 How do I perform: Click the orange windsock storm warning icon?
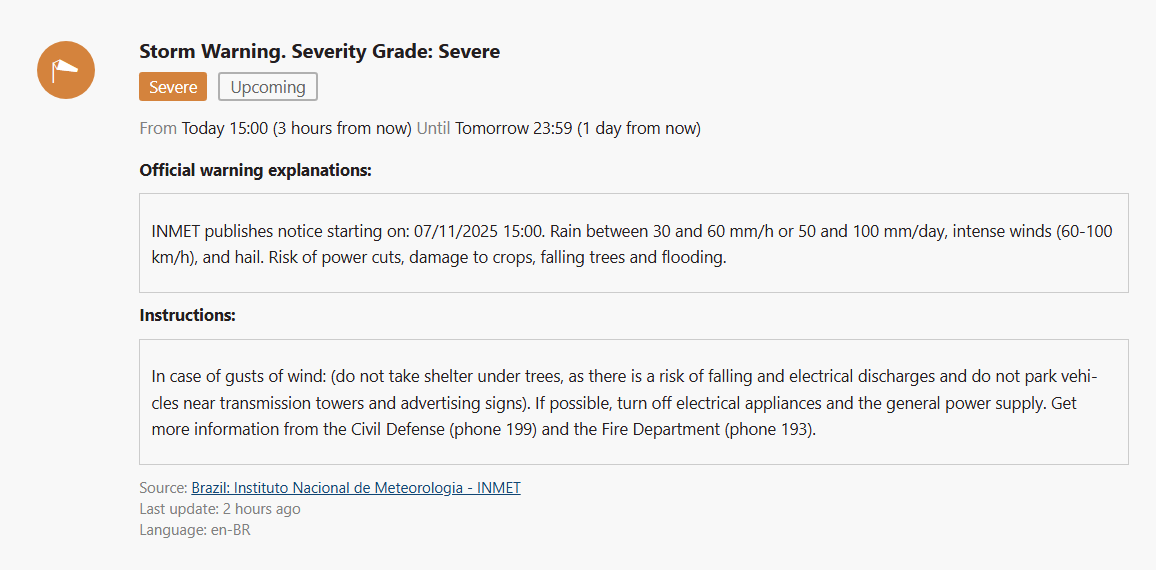point(66,70)
